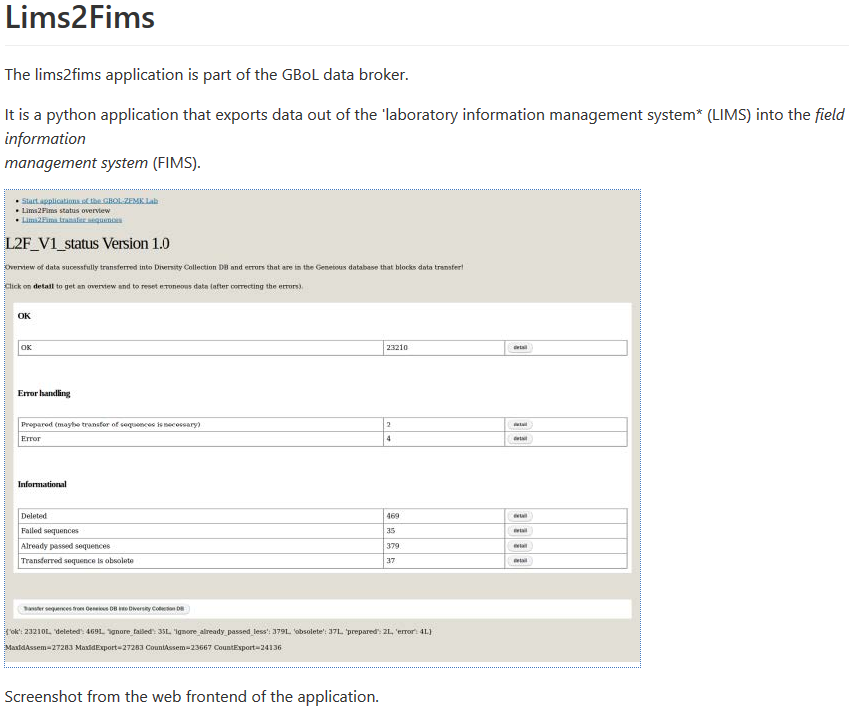Viewport: 849px width, 711px height.
Task: Open detail for Already passed sequences
Action: click(x=520, y=546)
